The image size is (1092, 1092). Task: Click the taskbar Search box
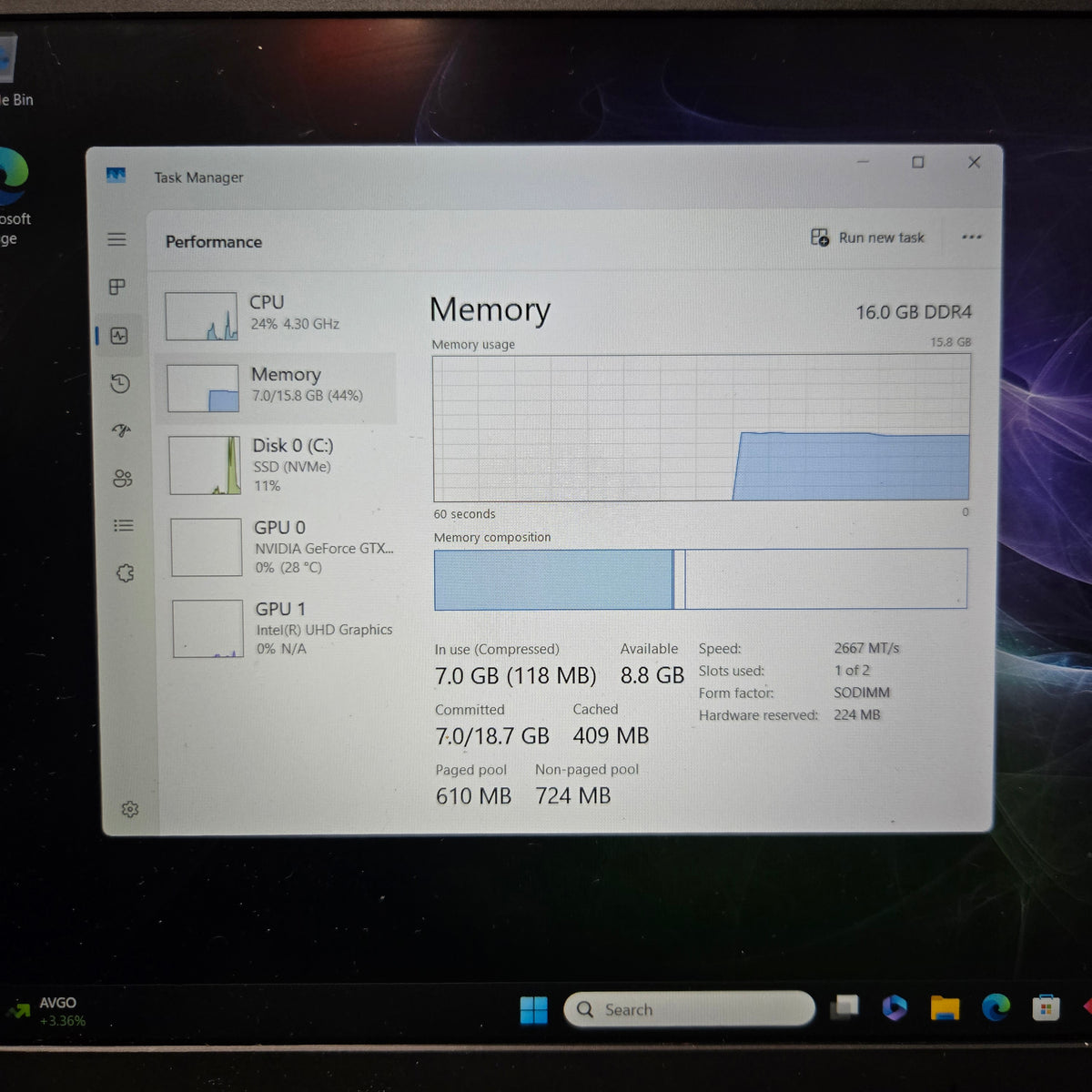click(689, 1009)
